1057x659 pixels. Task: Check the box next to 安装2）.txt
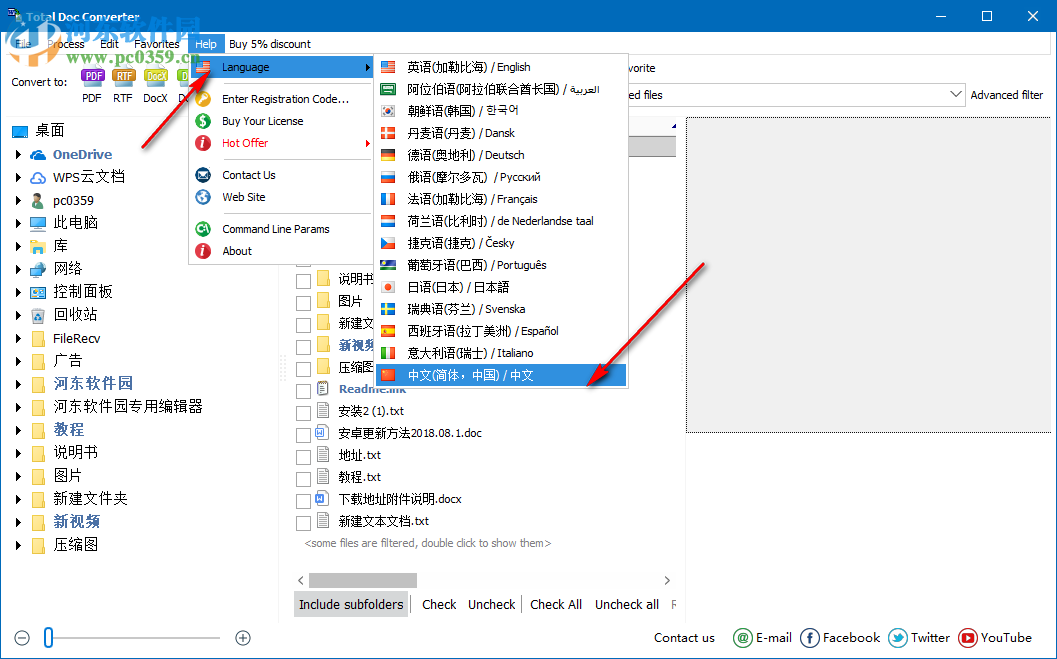click(303, 410)
